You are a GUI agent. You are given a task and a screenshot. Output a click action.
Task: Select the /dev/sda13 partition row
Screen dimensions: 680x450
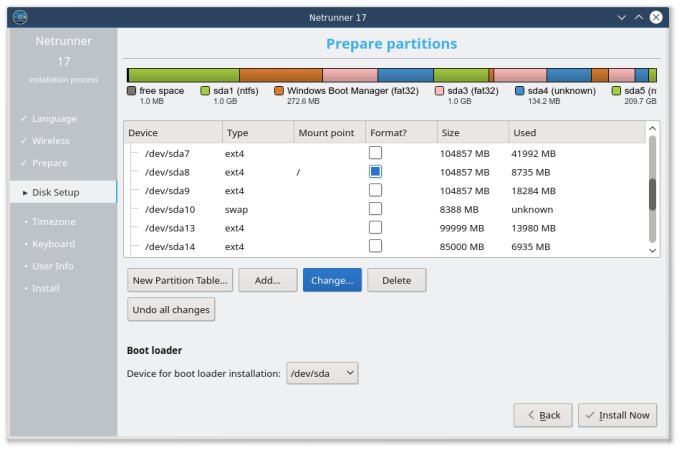385,228
